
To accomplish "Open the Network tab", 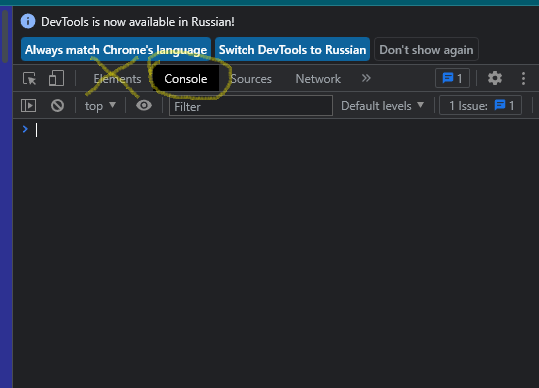I will pos(318,79).
